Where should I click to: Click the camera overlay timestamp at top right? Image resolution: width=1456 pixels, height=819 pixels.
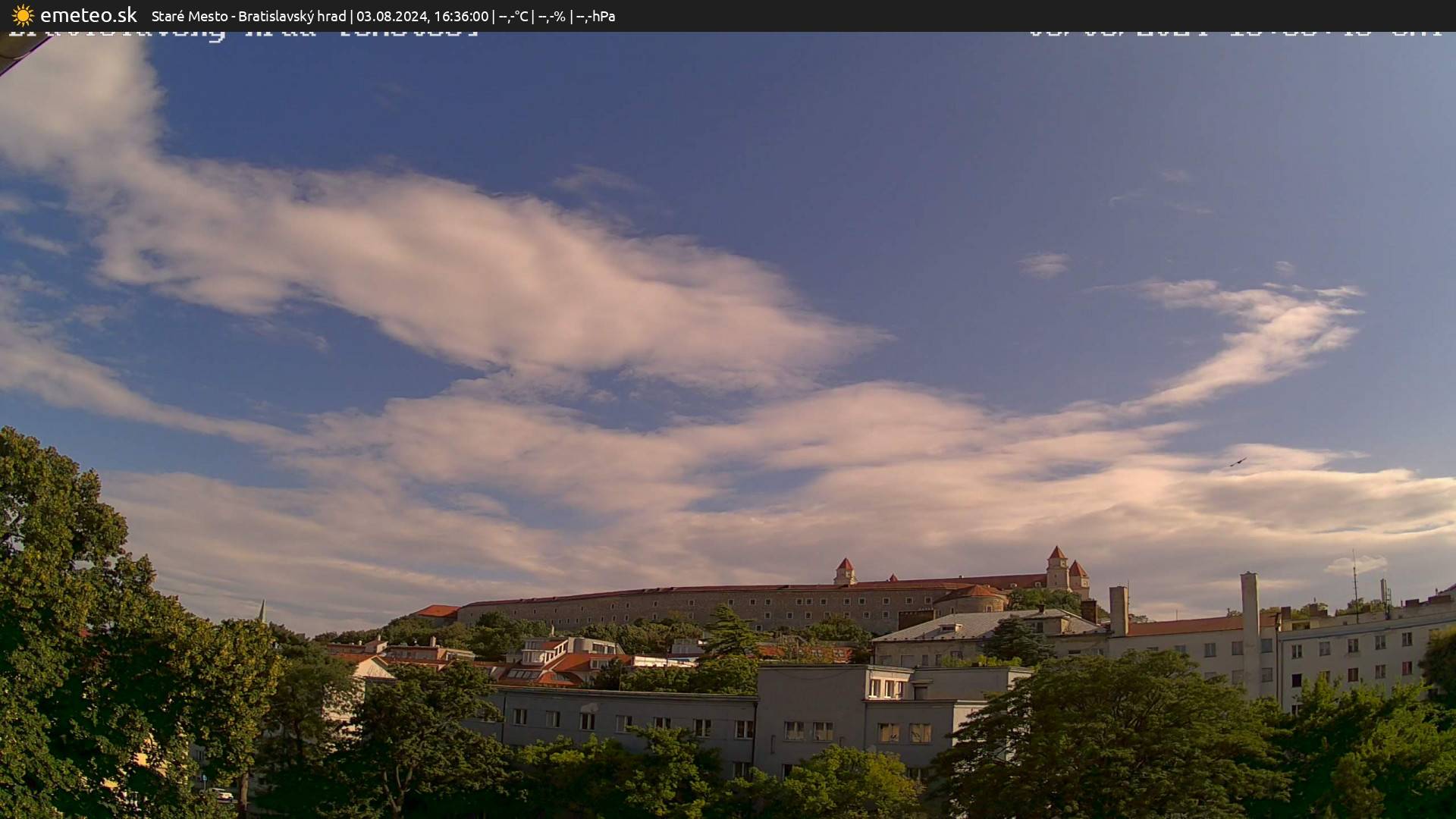pos(1235,34)
